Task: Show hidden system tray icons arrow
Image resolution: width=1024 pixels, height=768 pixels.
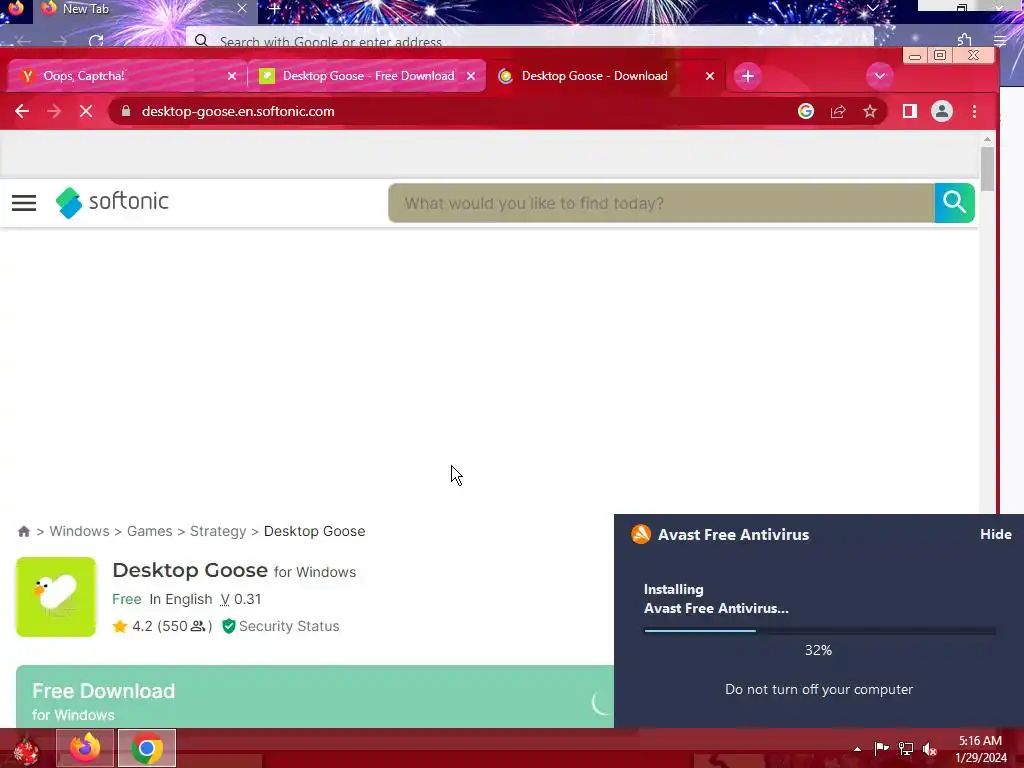Action: (857, 749)
